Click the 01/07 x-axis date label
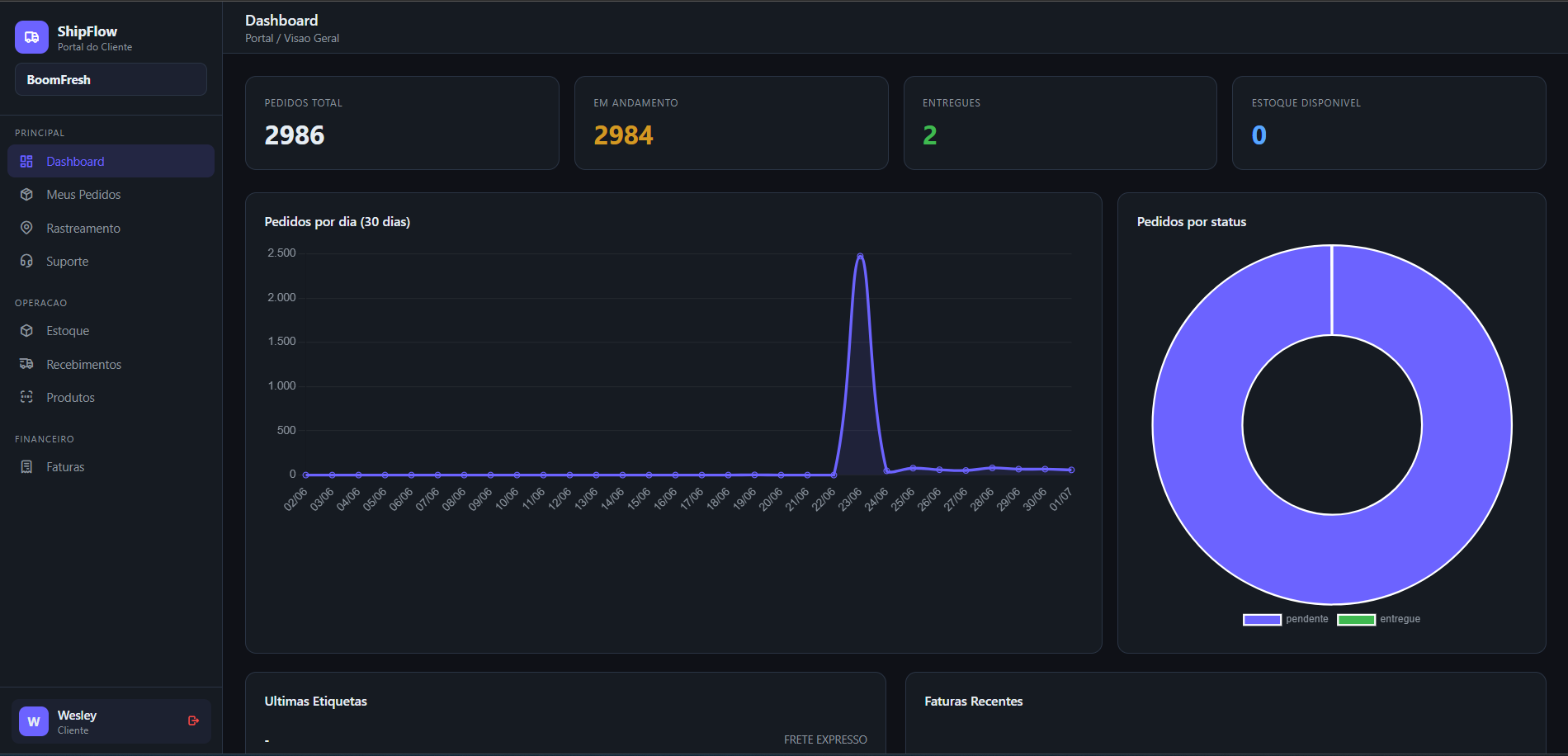Screen dimensions: 1568x756 [1061, 499]
